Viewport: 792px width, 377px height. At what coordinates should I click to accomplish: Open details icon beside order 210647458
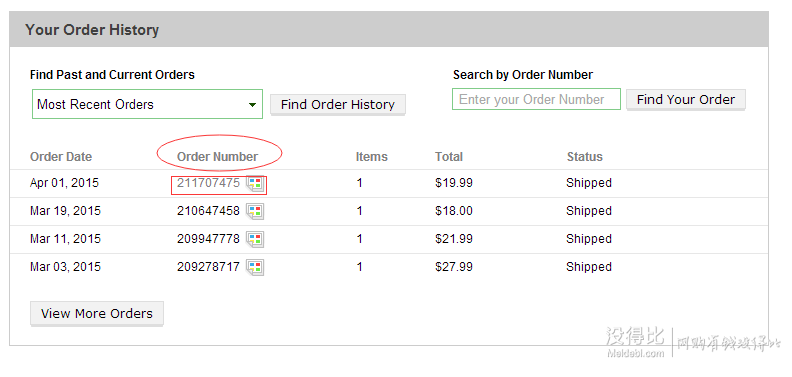(x=255, y=212)
